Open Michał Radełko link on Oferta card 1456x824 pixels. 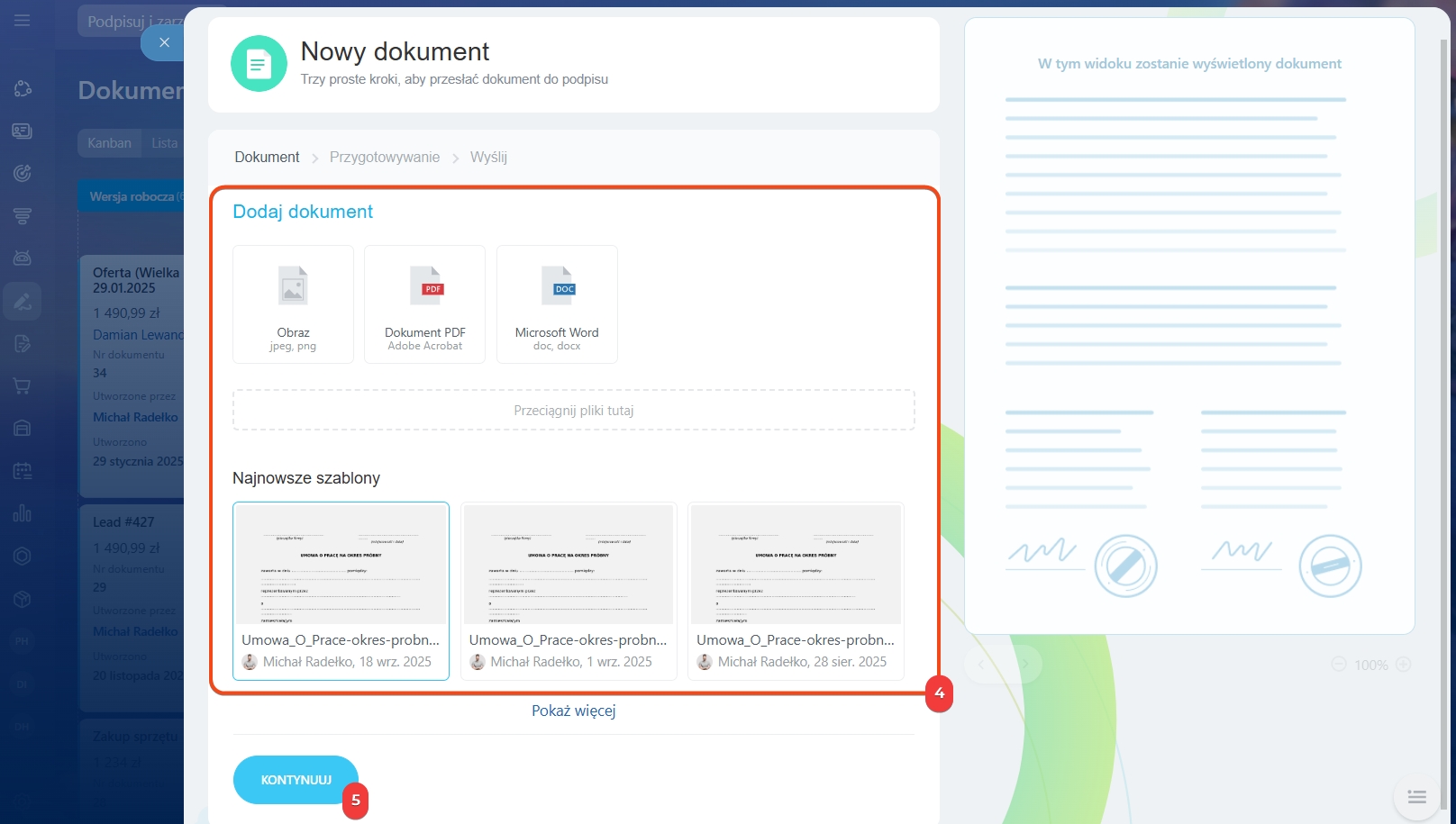[x=135, y=417]
